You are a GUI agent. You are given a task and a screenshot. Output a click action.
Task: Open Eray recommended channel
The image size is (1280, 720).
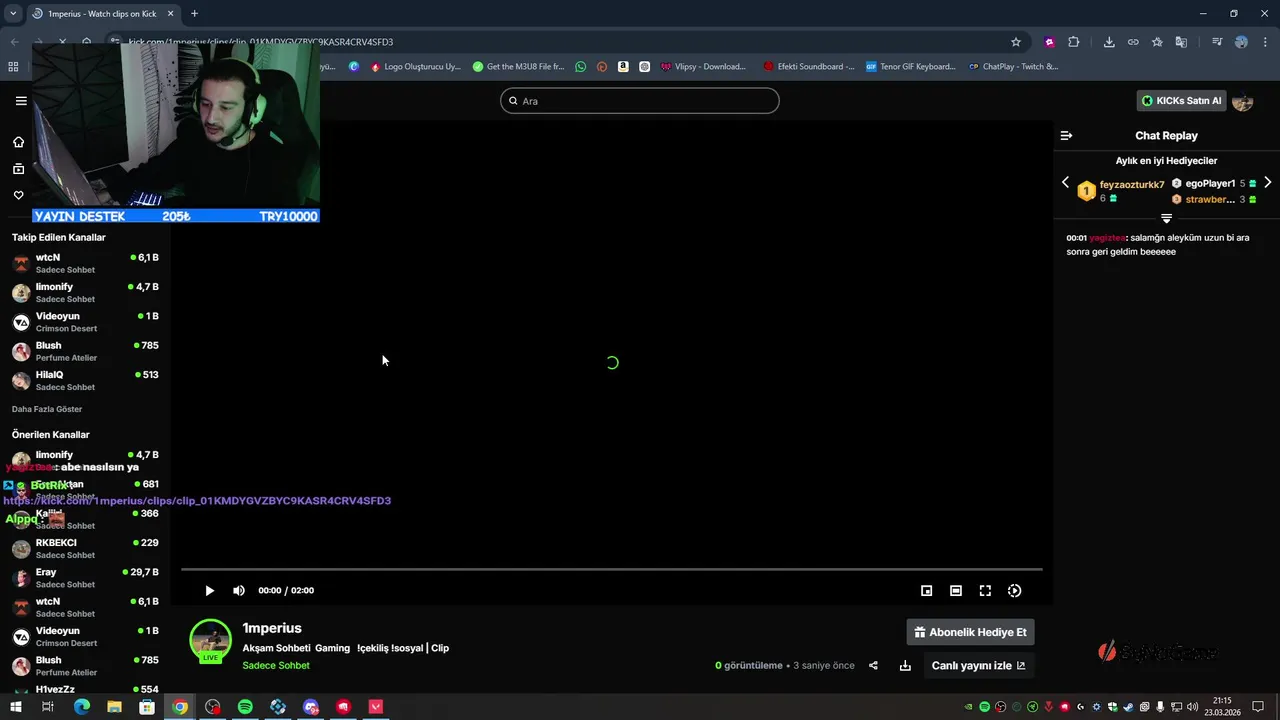tap(85, 578)
